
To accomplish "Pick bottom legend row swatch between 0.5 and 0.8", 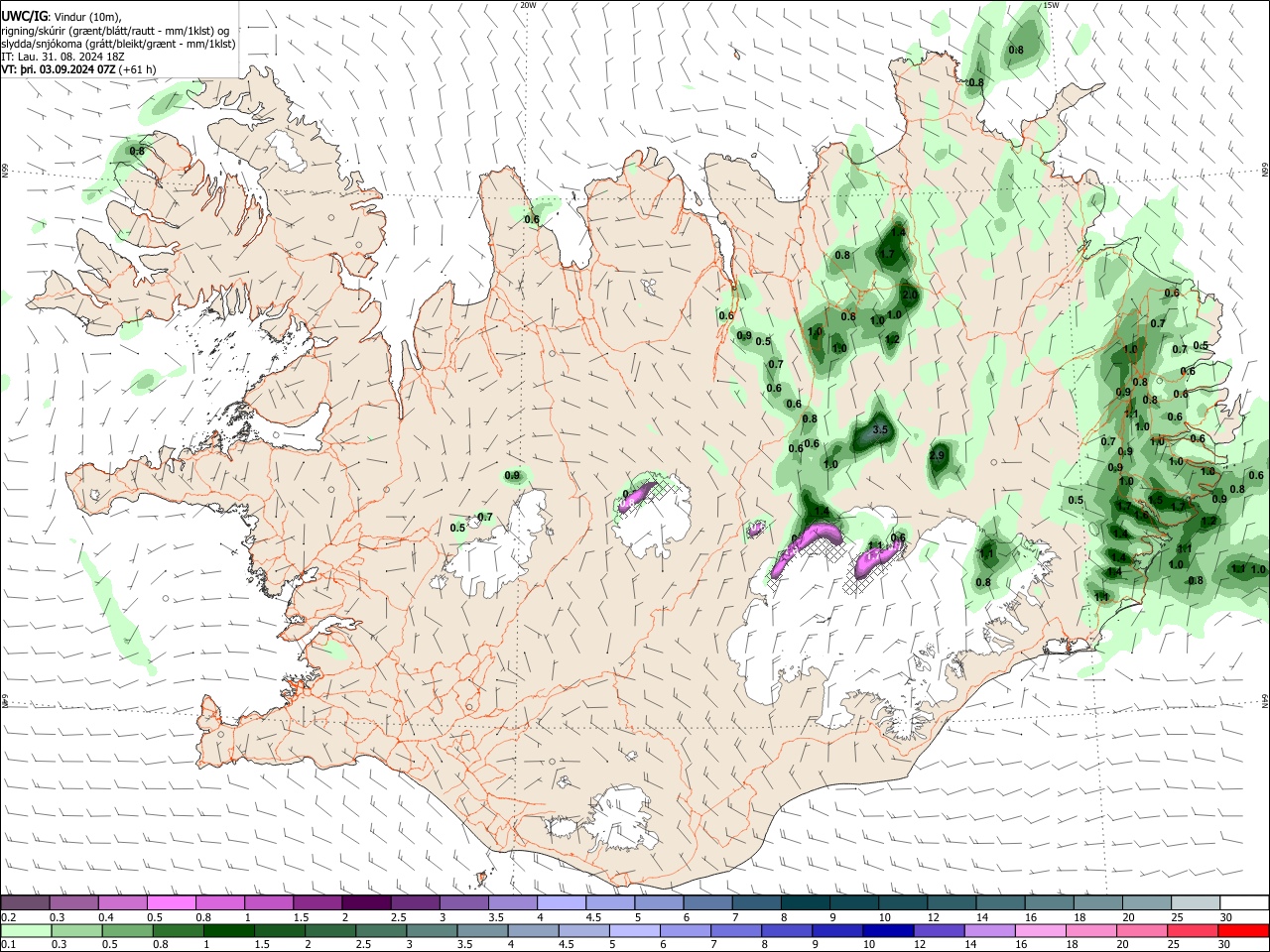I will pyautogui.click(x=129, y=930).
